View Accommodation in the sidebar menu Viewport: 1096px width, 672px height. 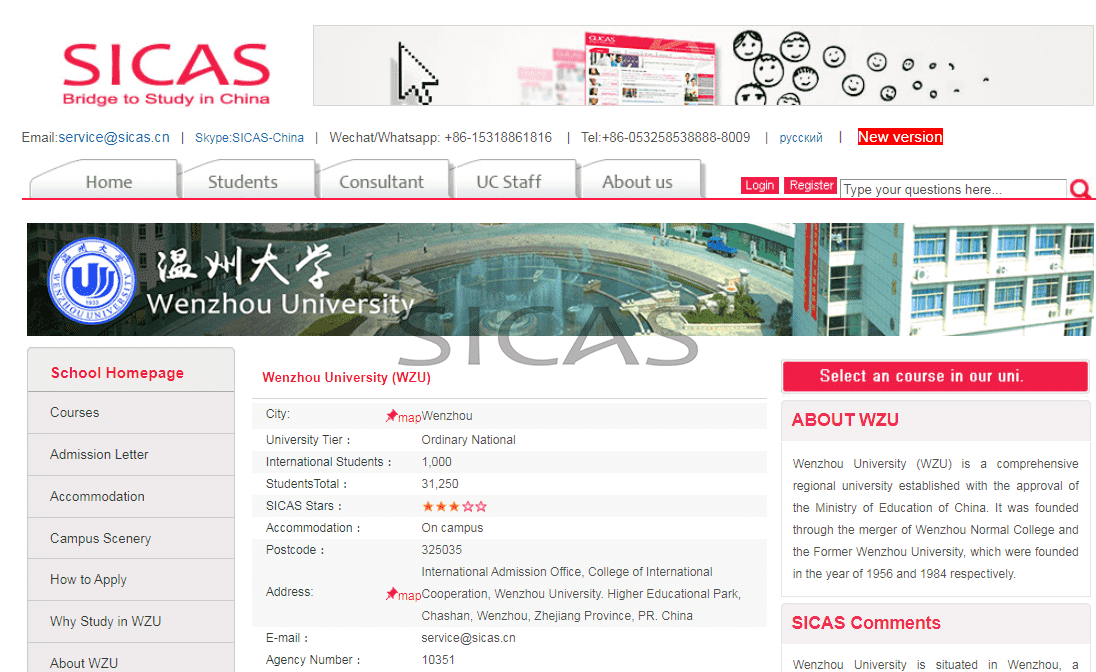(131, 496)
